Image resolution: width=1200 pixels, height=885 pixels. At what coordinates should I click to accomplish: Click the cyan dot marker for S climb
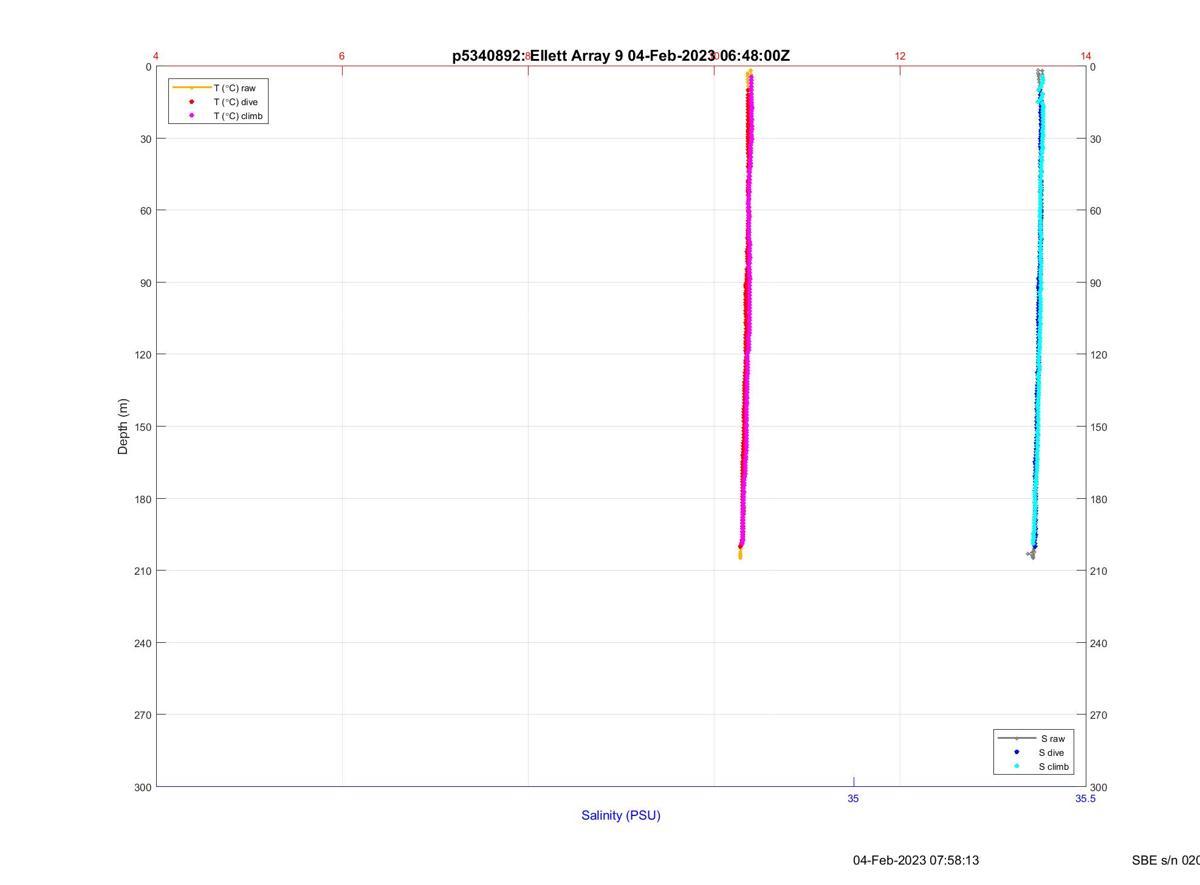pos(1016,766)
